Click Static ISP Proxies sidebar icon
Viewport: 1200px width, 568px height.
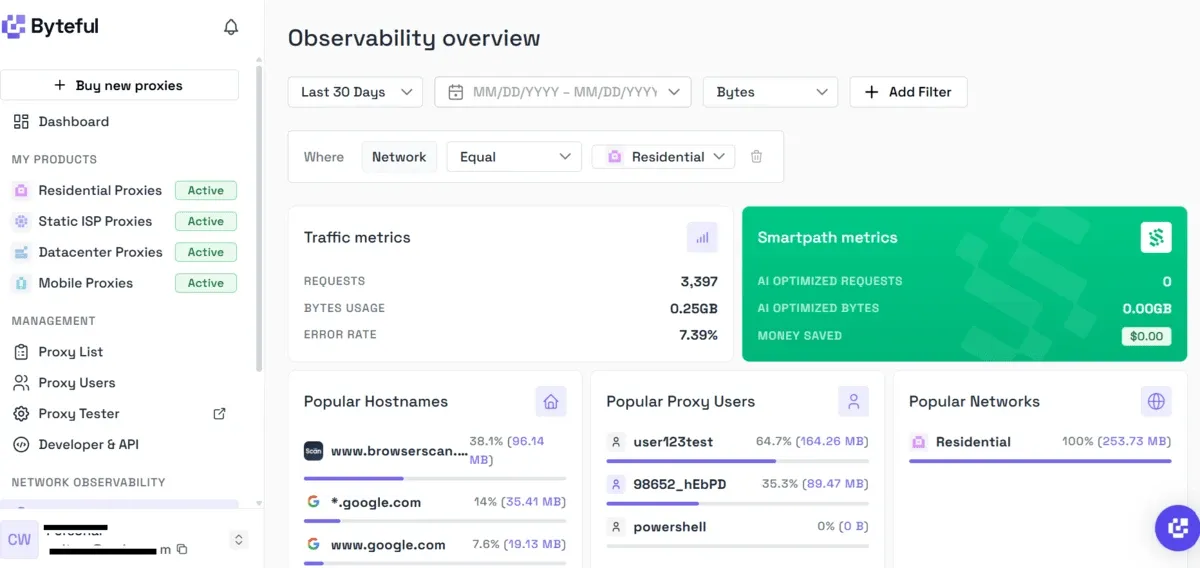(x=21, y=221)
